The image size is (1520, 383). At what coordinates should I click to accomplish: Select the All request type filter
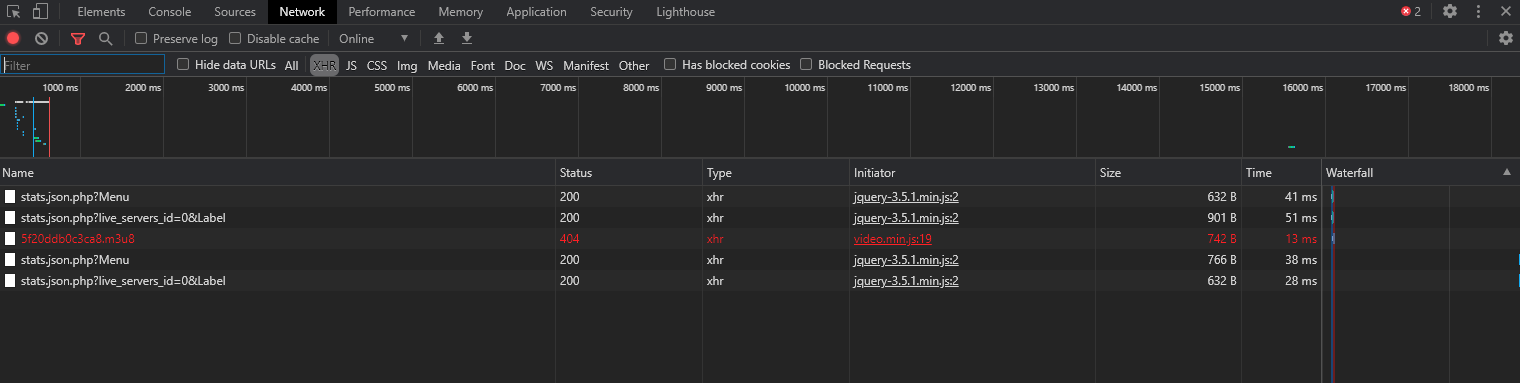point(291,65)
